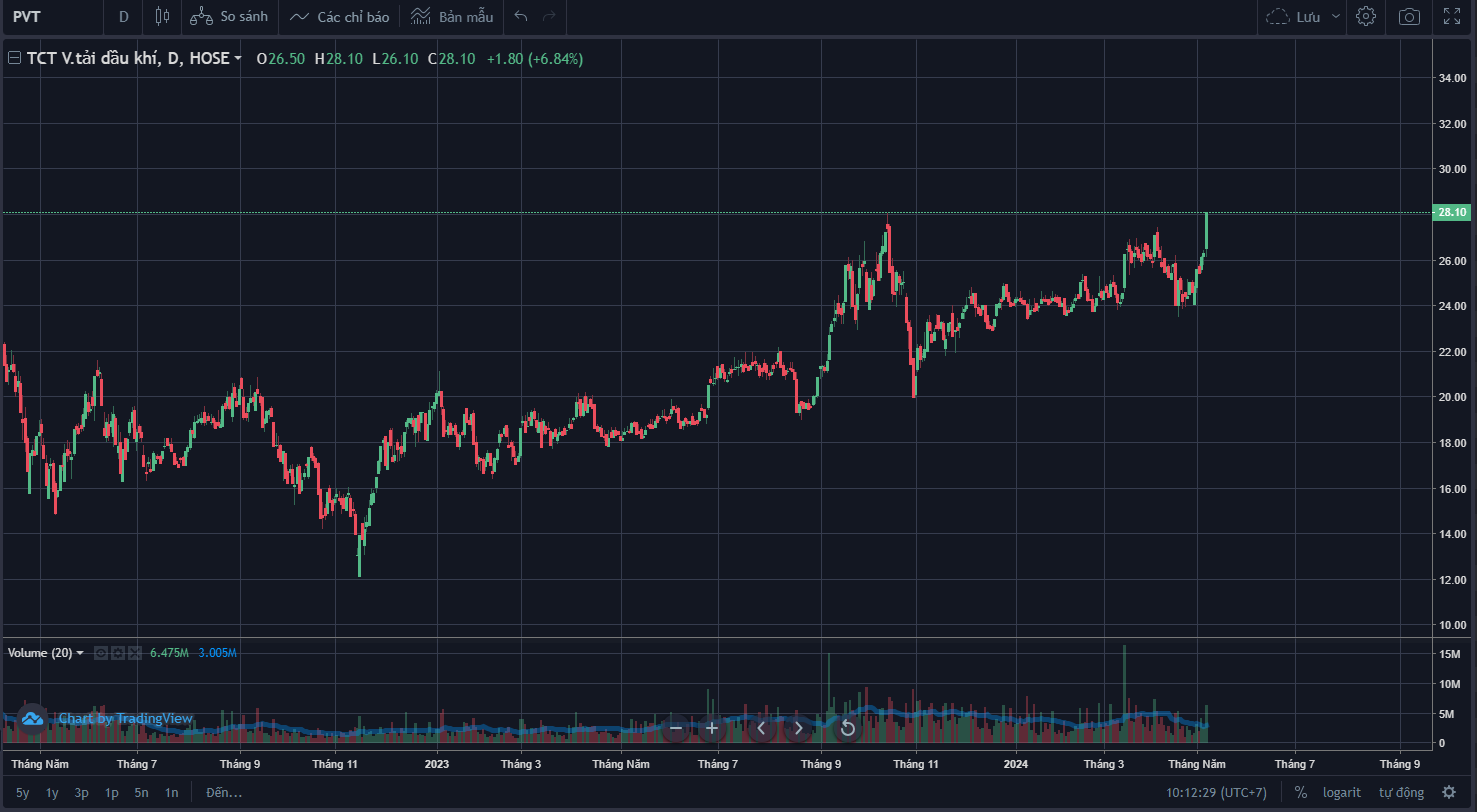The height and width of the screenshot is (812, 1477).
Task: Zoom out the chart with minus button
Action: click(676, 728)
